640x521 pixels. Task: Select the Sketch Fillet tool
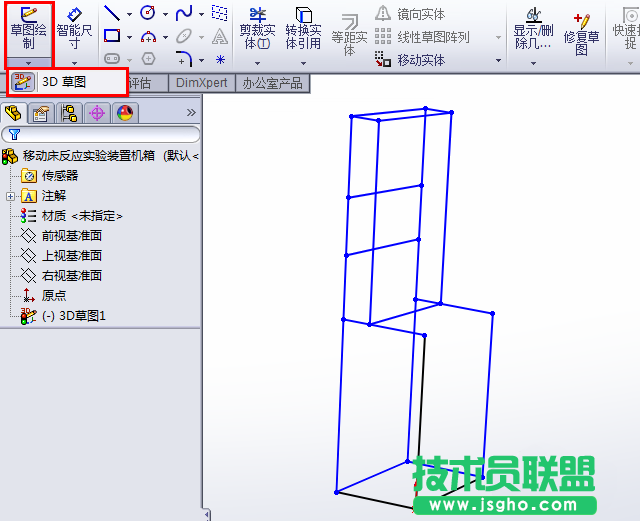tap(184, 59)
